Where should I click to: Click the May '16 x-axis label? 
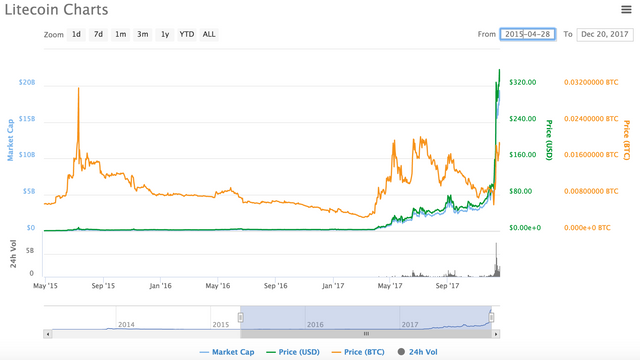tap(218, 286)
